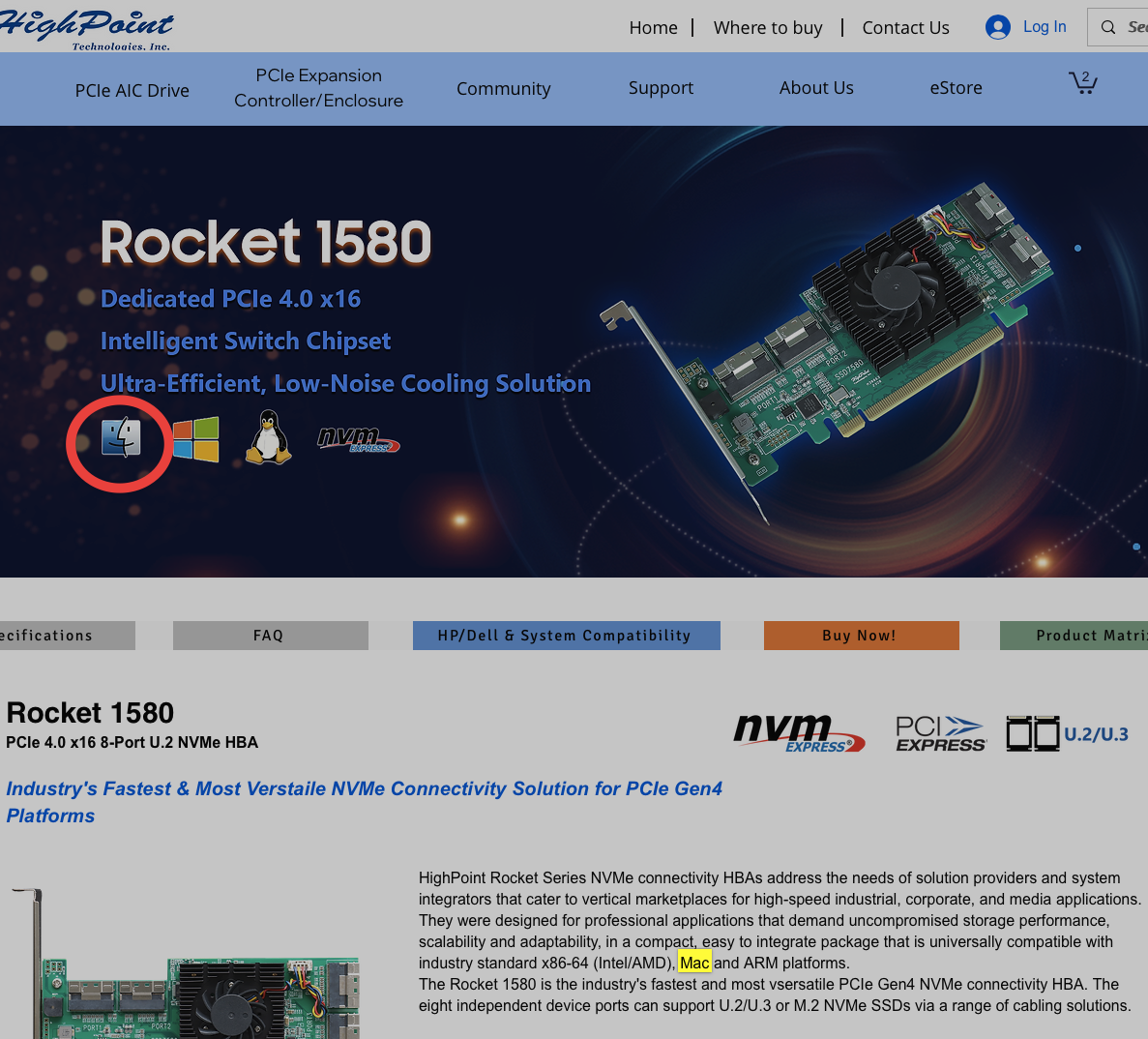1148x1039 pixels.
Task: Go to the Home link
Action: (653, 28)
